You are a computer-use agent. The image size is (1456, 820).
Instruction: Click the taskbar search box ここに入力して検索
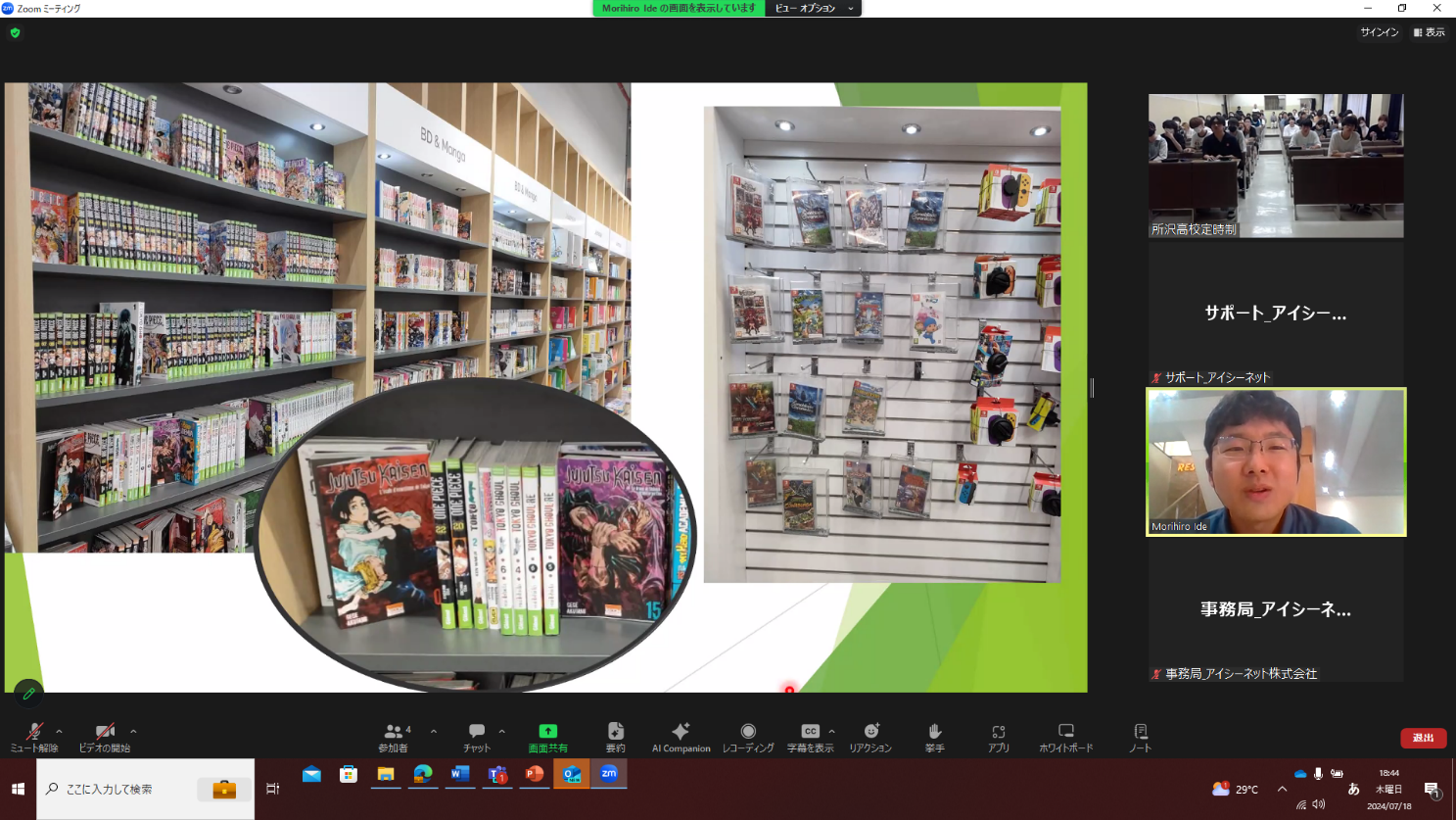pyautogui.click(x=146, y=789)
